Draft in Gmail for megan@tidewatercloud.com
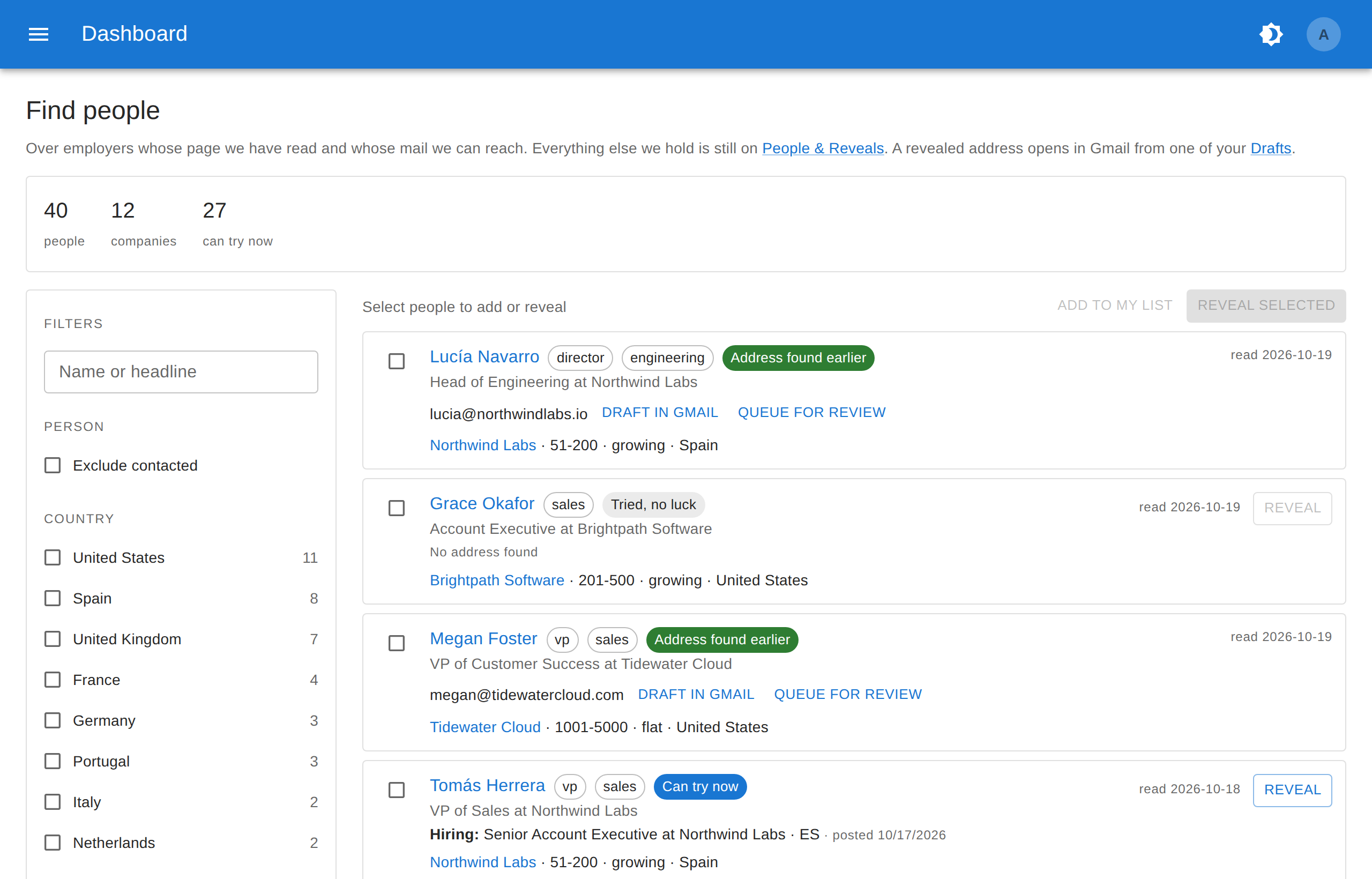 coord(696,694)
